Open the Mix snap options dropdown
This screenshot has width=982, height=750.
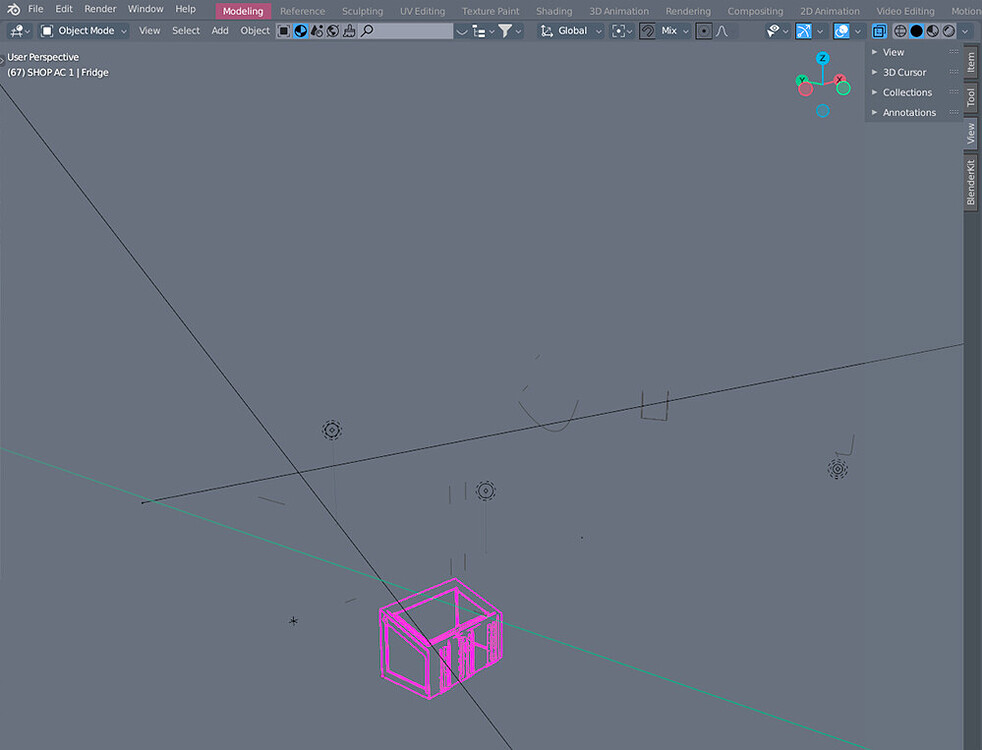click(674, 31)
